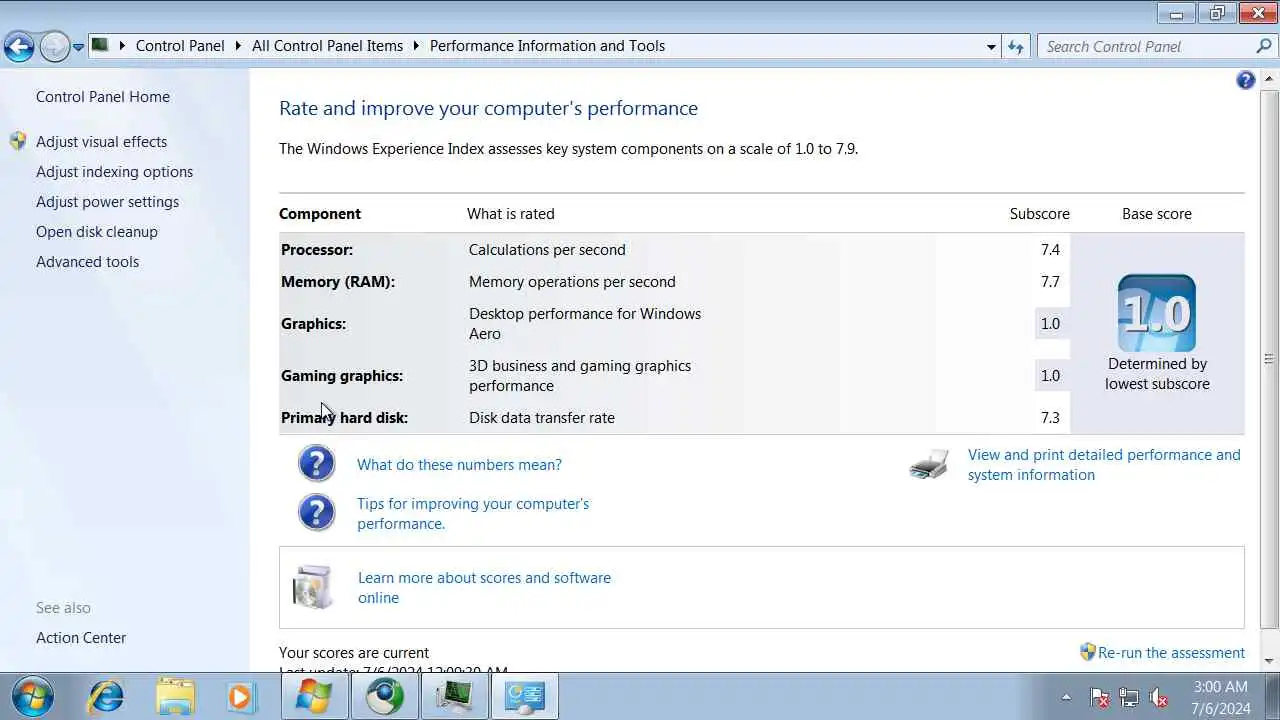Click the shield icon beside Re-run the assessment
This screenshot has width=1280, height=720.
click(1088, 652)
